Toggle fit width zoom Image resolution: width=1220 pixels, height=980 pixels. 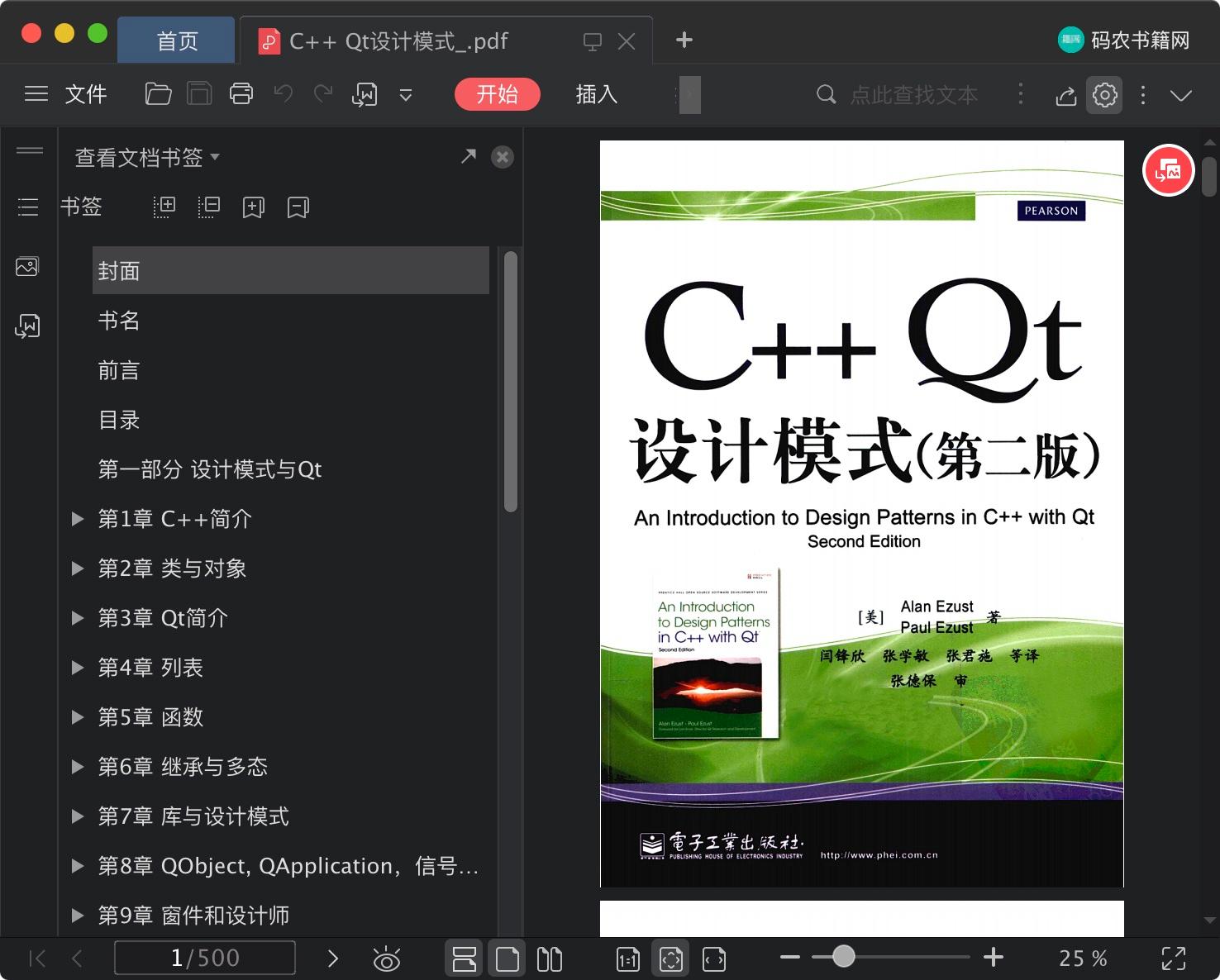tap(714, 959)
